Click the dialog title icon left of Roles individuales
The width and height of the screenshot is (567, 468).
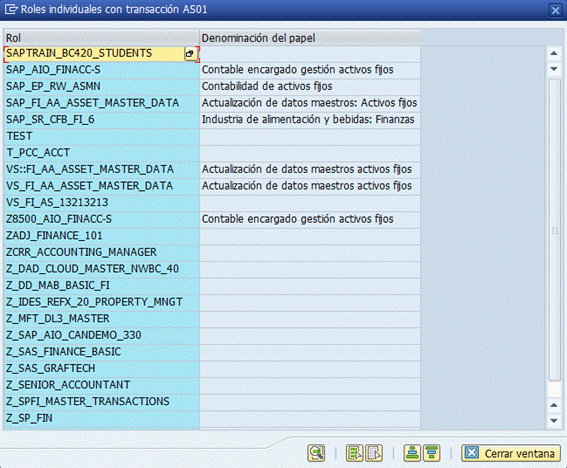pyautogui.click(x=11, y=9)
